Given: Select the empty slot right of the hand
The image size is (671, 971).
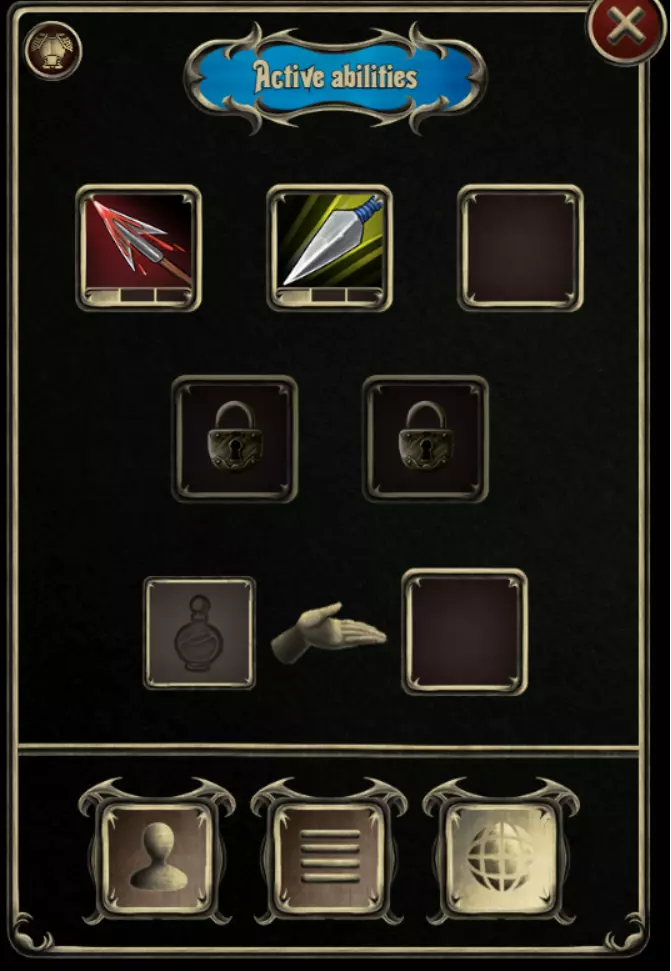Looking at the screenshot, I should (465, 632).
